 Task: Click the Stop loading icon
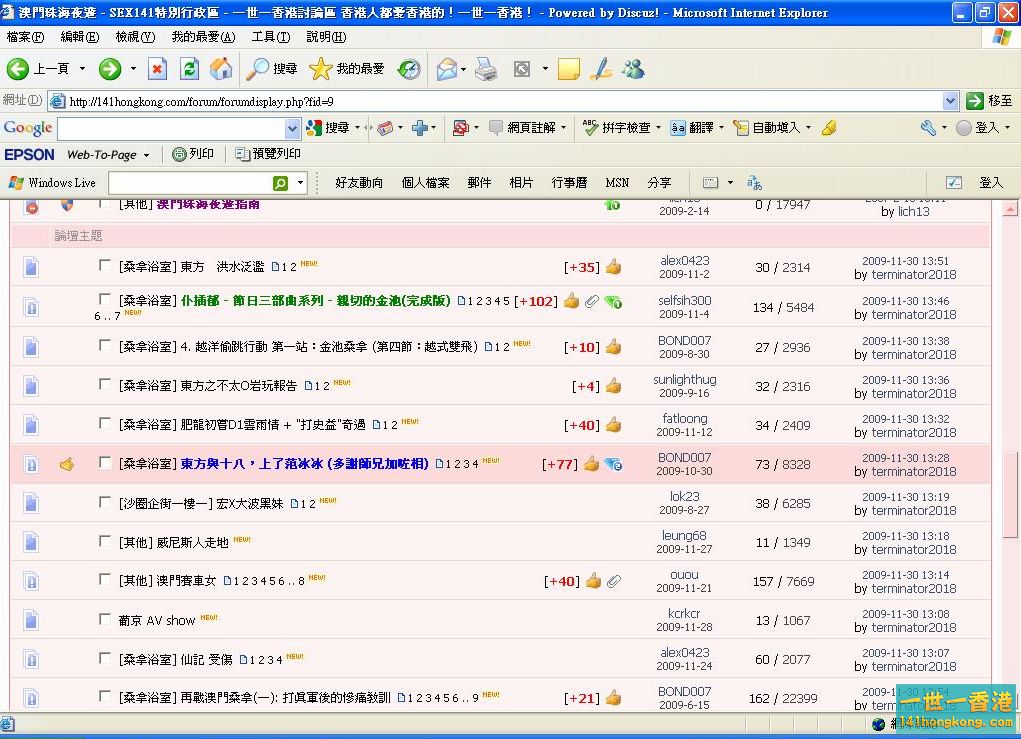coord(157,69)
